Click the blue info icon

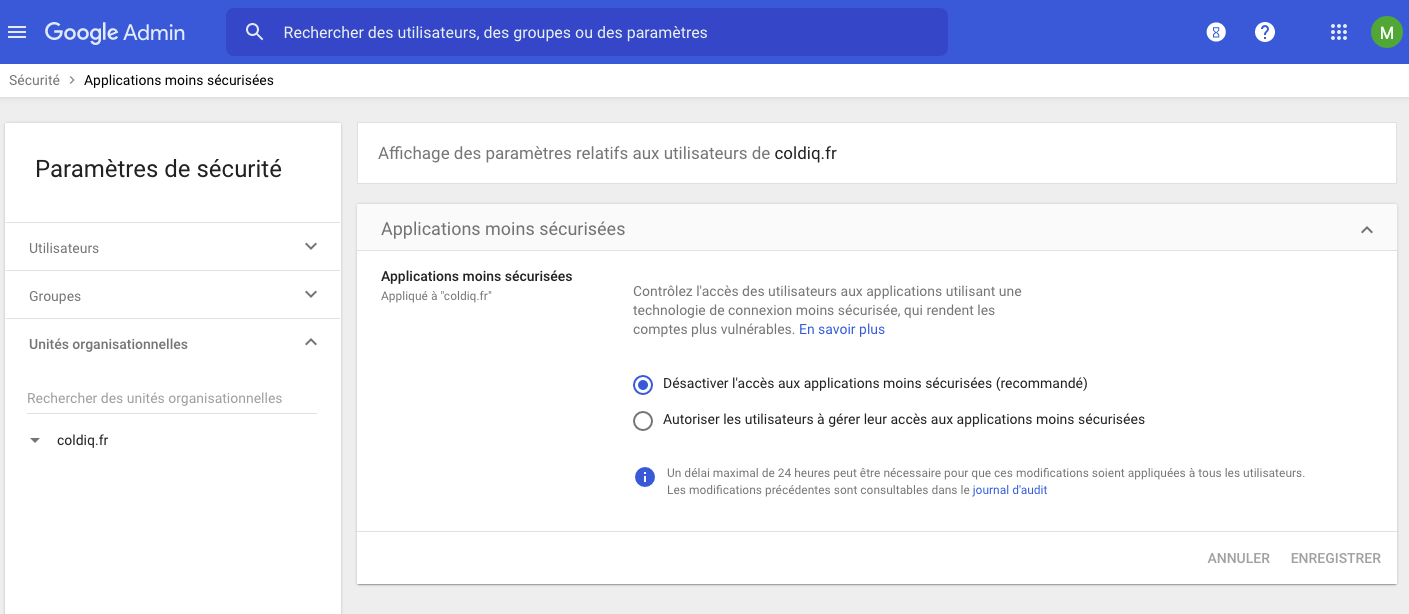coord(645,476)
